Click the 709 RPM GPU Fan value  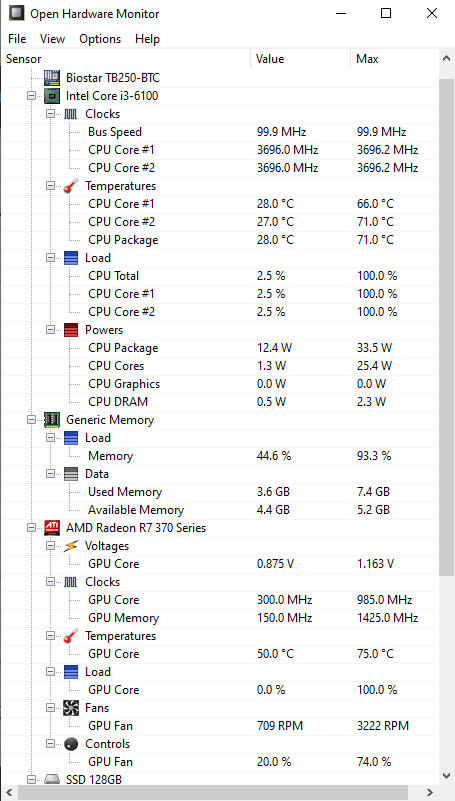coord(280,726)
